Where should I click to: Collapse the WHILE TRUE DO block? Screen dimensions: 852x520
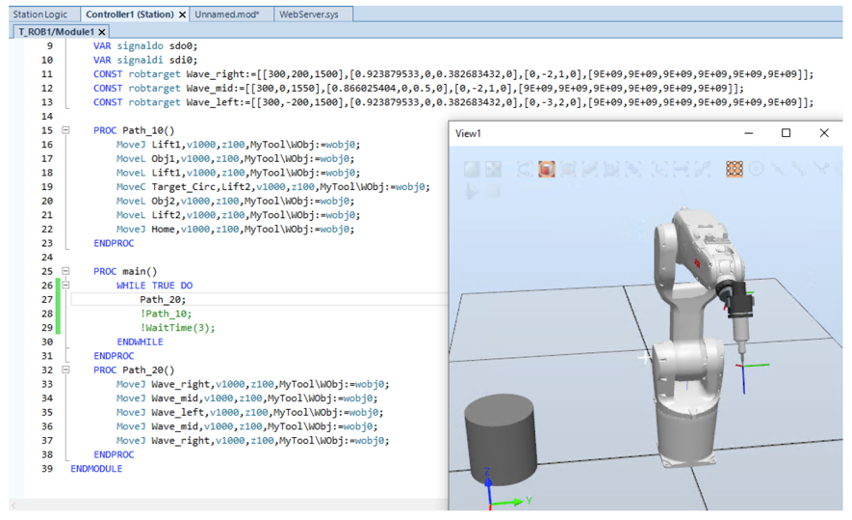(x=65, y=285)
